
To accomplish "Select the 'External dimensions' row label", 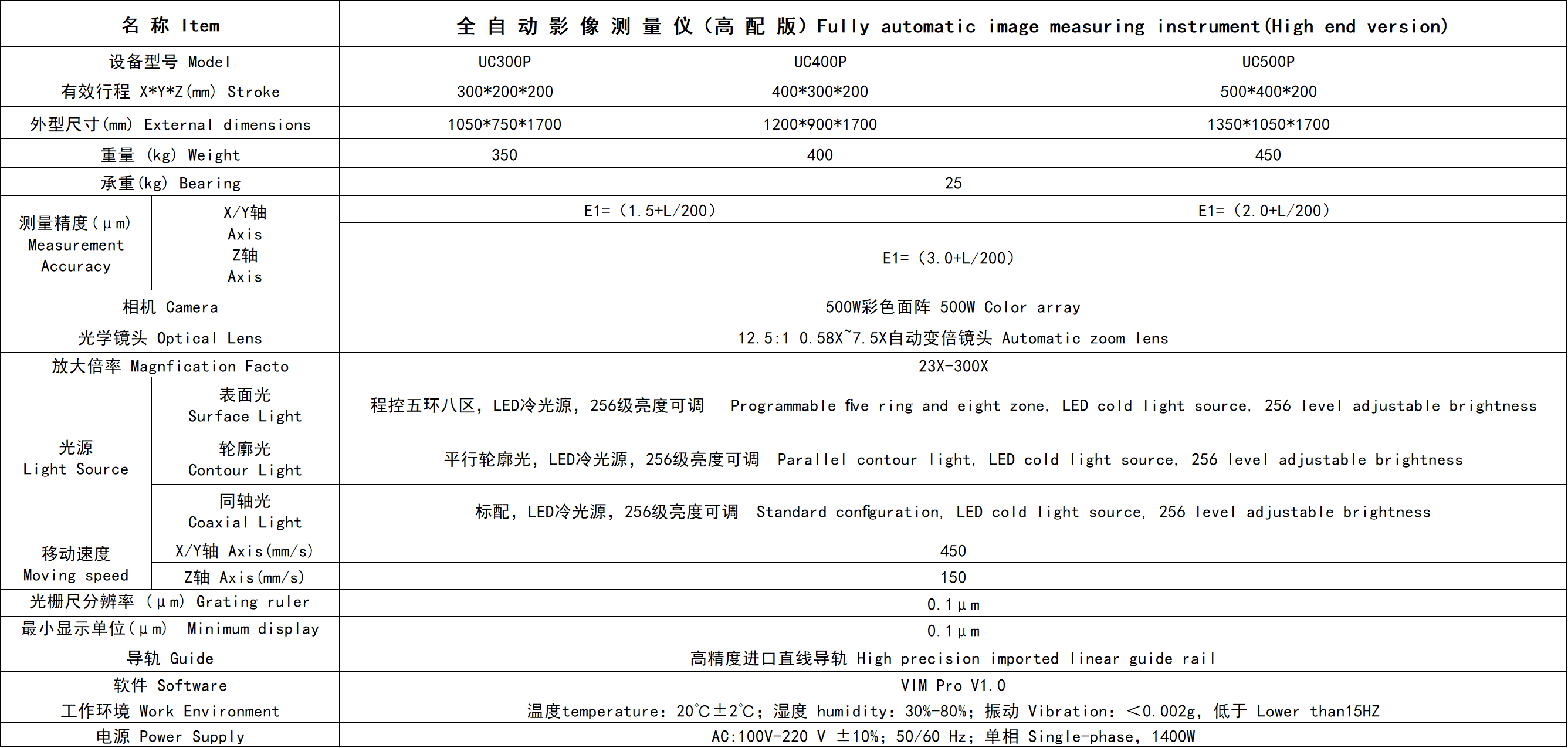I will [171, 124].
